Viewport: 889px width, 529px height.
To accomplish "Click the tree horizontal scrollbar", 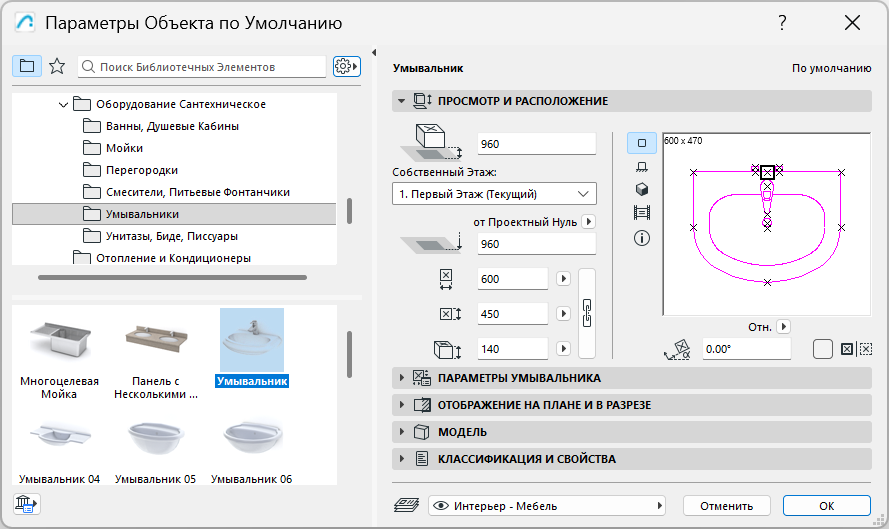I will (x=172, y=278).
